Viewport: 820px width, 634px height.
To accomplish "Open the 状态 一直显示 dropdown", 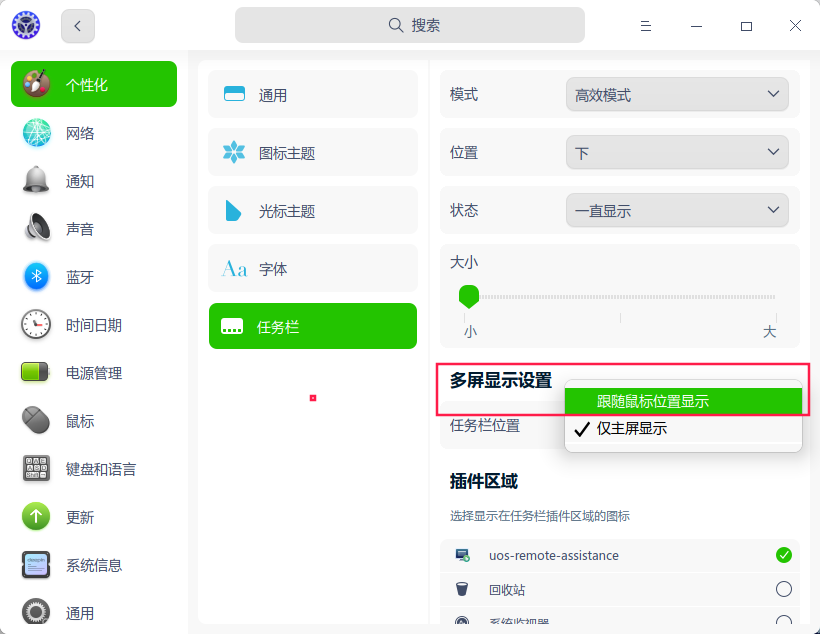I will [x=677, y=210].
